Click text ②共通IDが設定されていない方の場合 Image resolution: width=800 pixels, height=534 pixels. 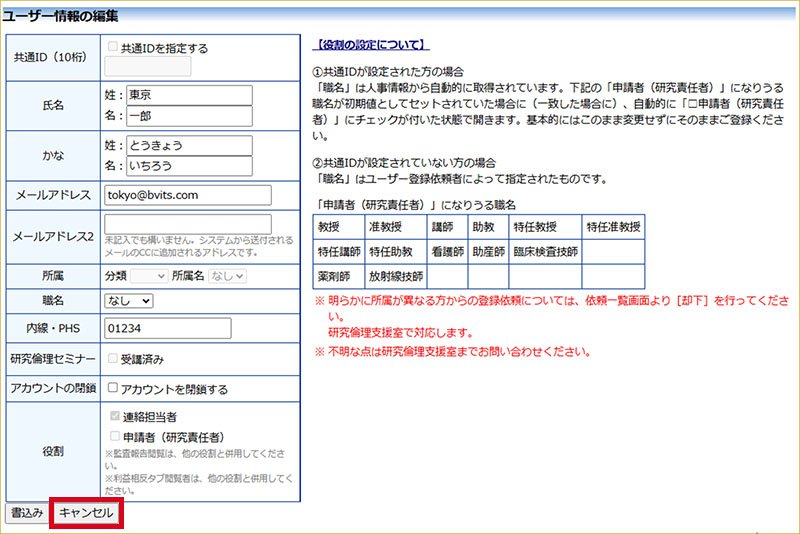tap(404, 163)
